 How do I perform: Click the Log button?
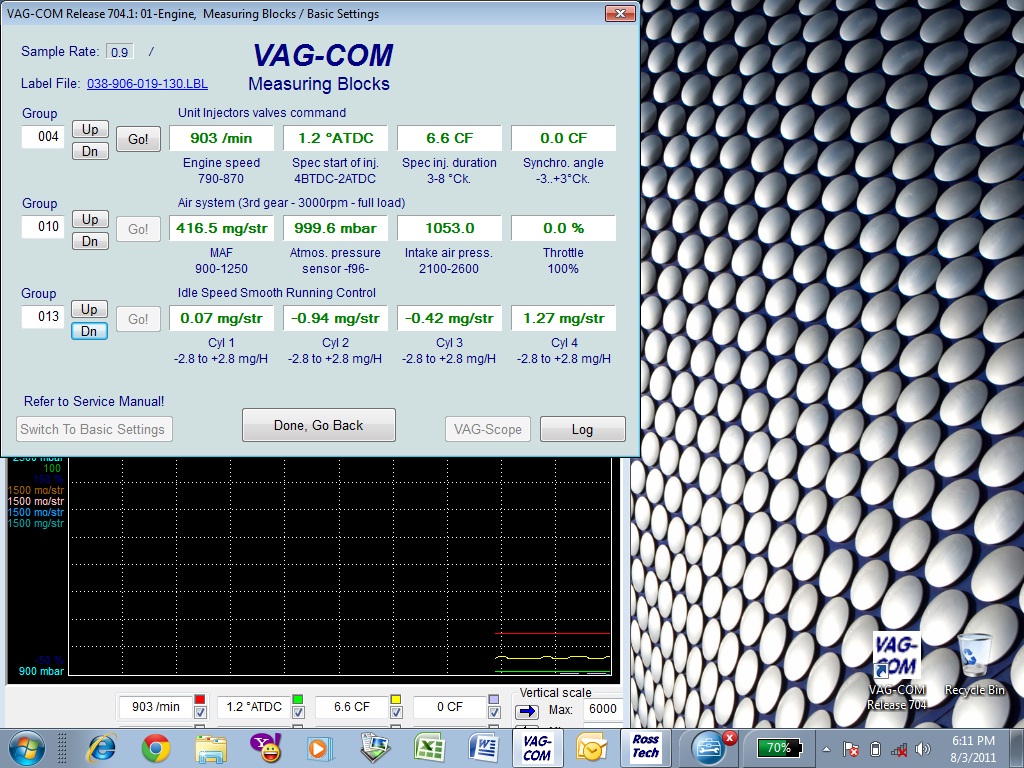(583, 429)
